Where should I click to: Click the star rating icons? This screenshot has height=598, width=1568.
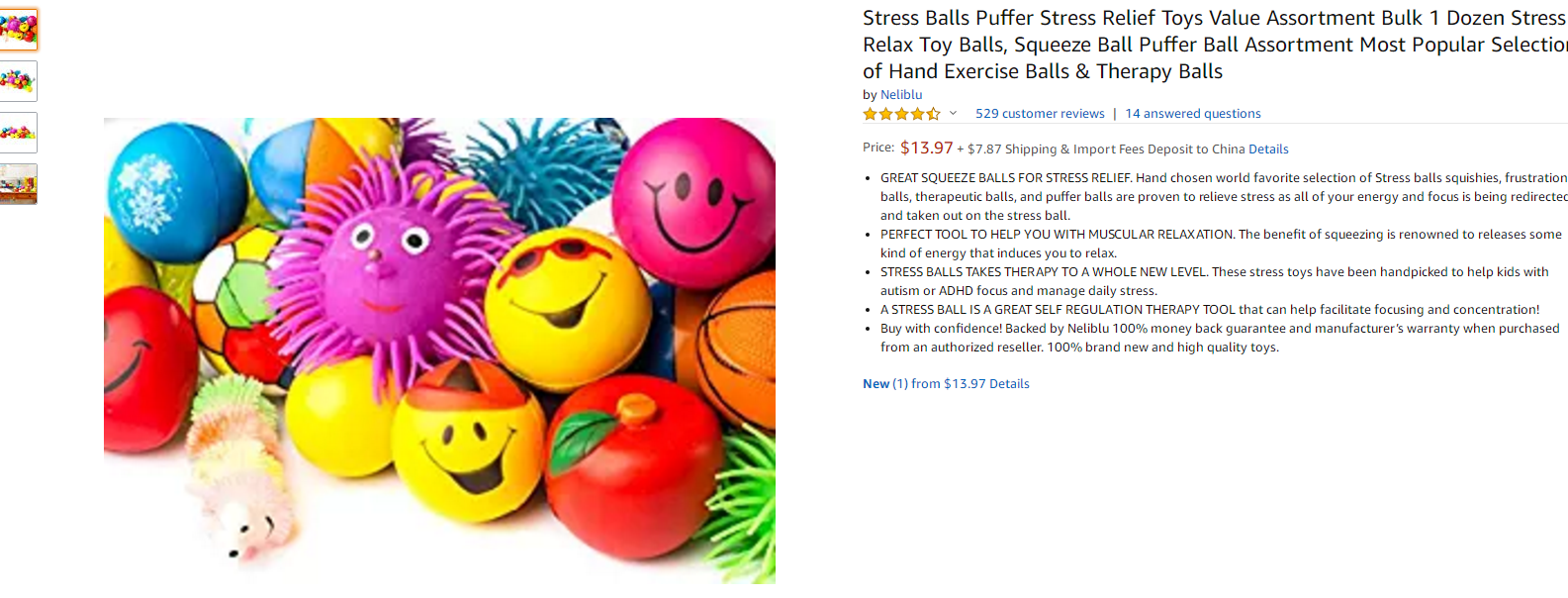point(901,114)
